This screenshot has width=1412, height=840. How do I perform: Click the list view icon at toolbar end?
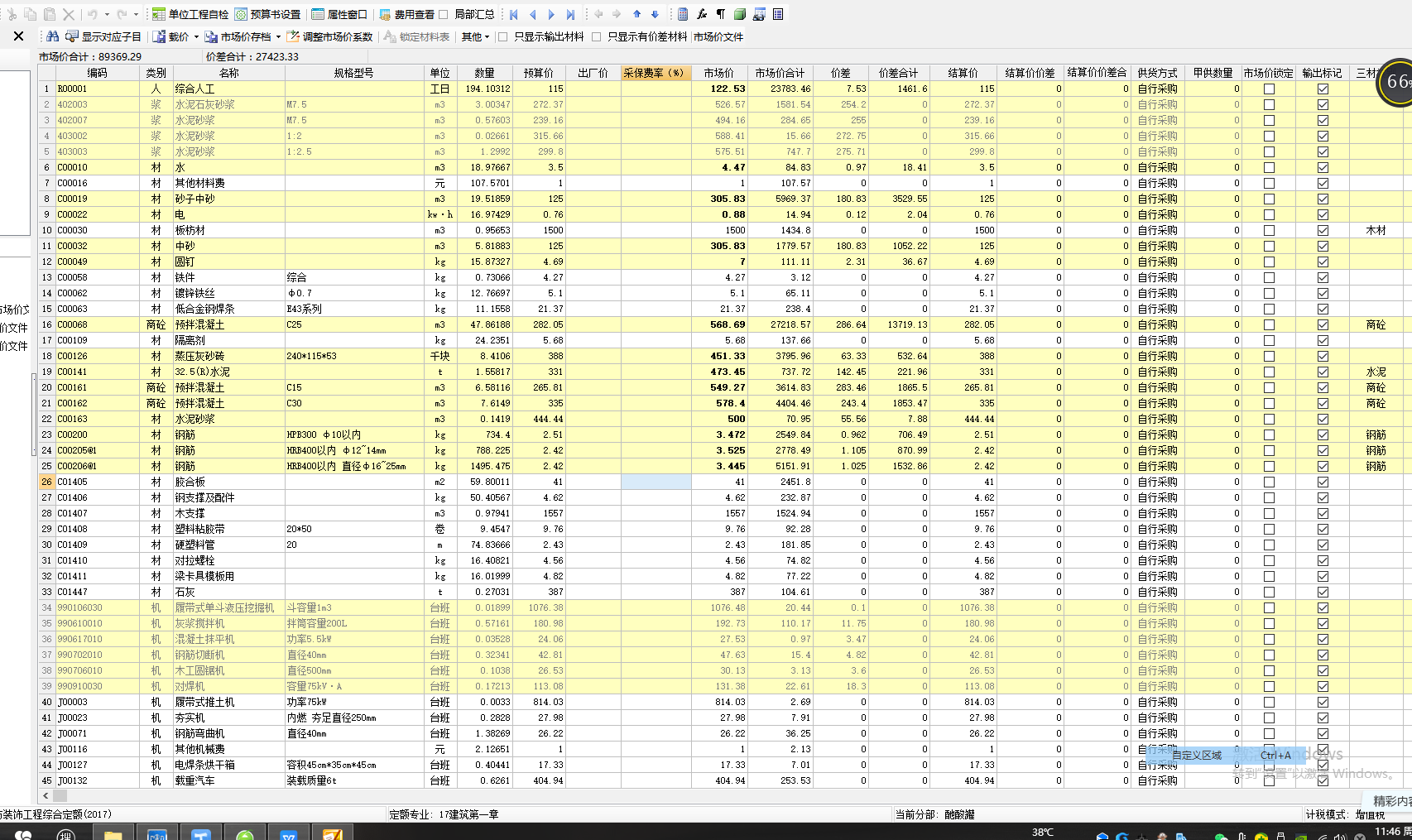tap(778, 14)
